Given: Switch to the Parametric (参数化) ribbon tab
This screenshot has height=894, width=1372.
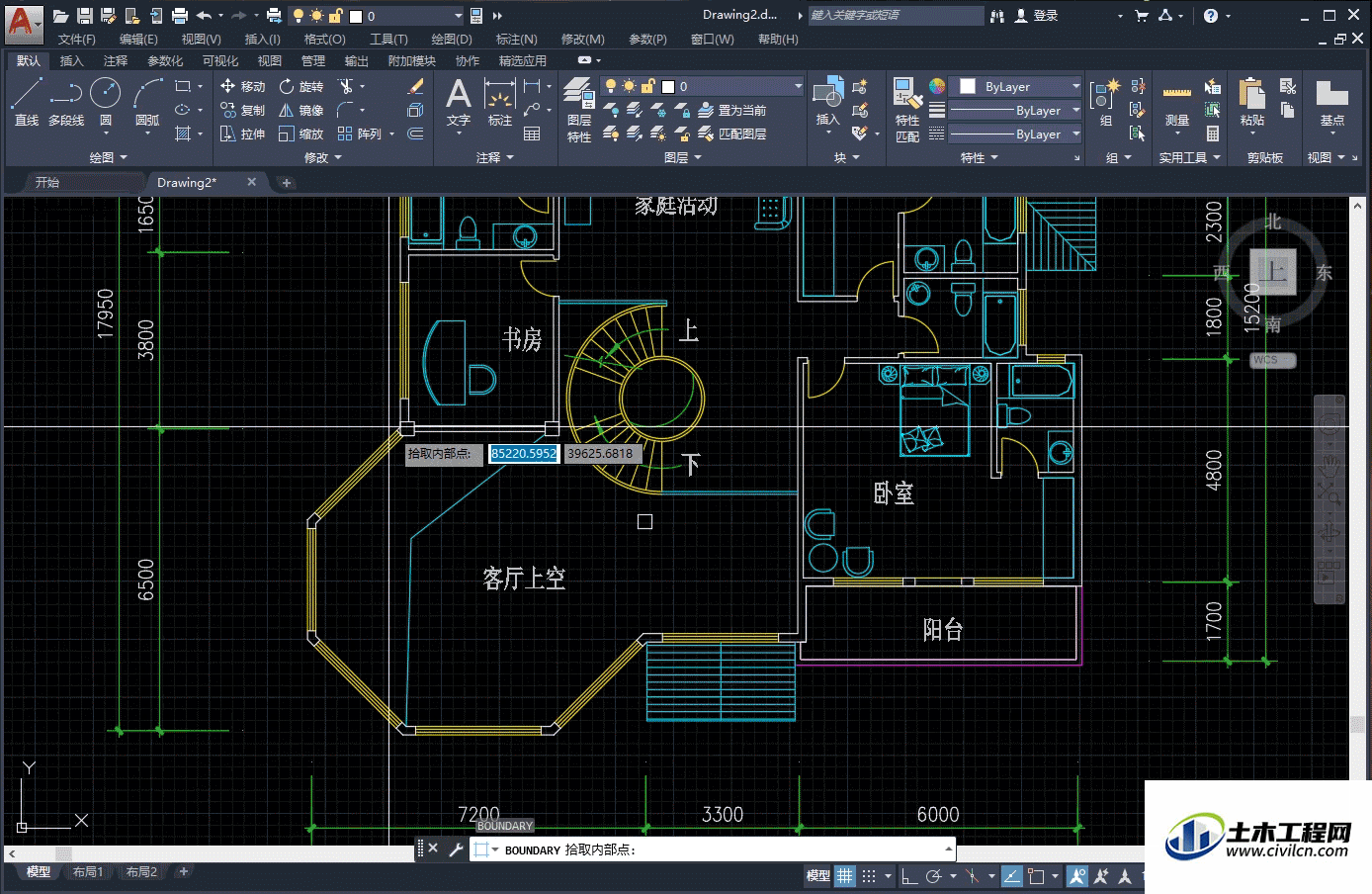Looking at the screenshot, I should (x=165, y=60).
